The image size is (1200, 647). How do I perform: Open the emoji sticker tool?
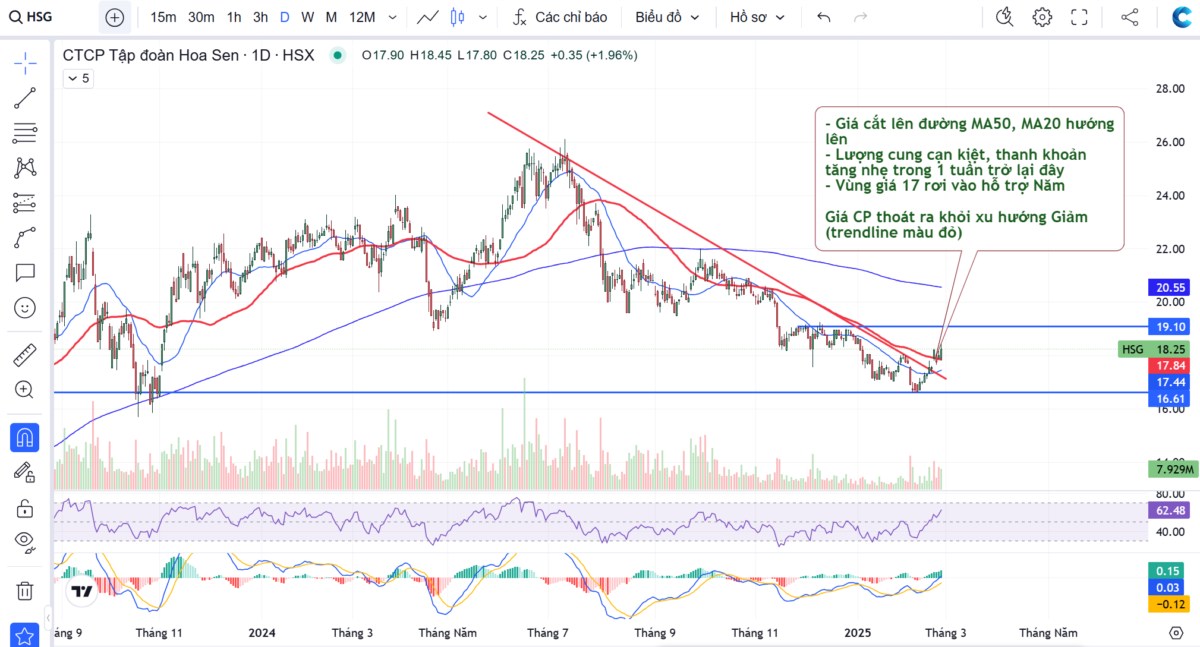tap(25, 307)
